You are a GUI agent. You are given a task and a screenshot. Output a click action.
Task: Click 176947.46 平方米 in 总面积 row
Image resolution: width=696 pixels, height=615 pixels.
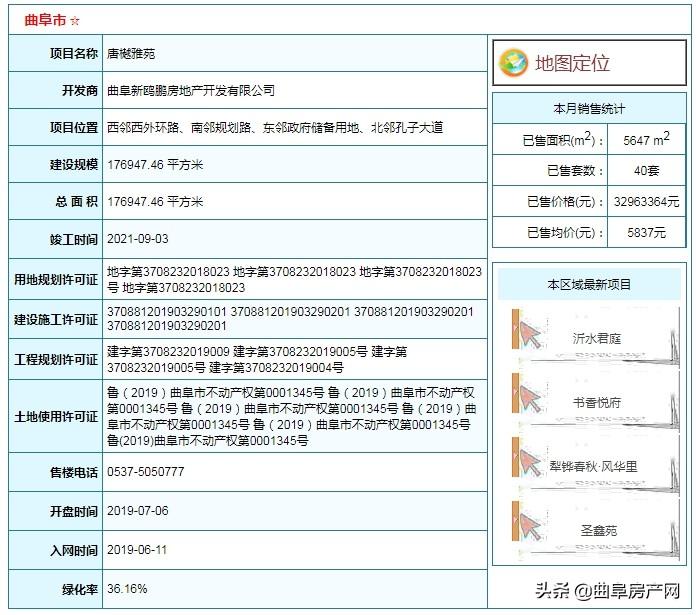[x=155, y=202]
